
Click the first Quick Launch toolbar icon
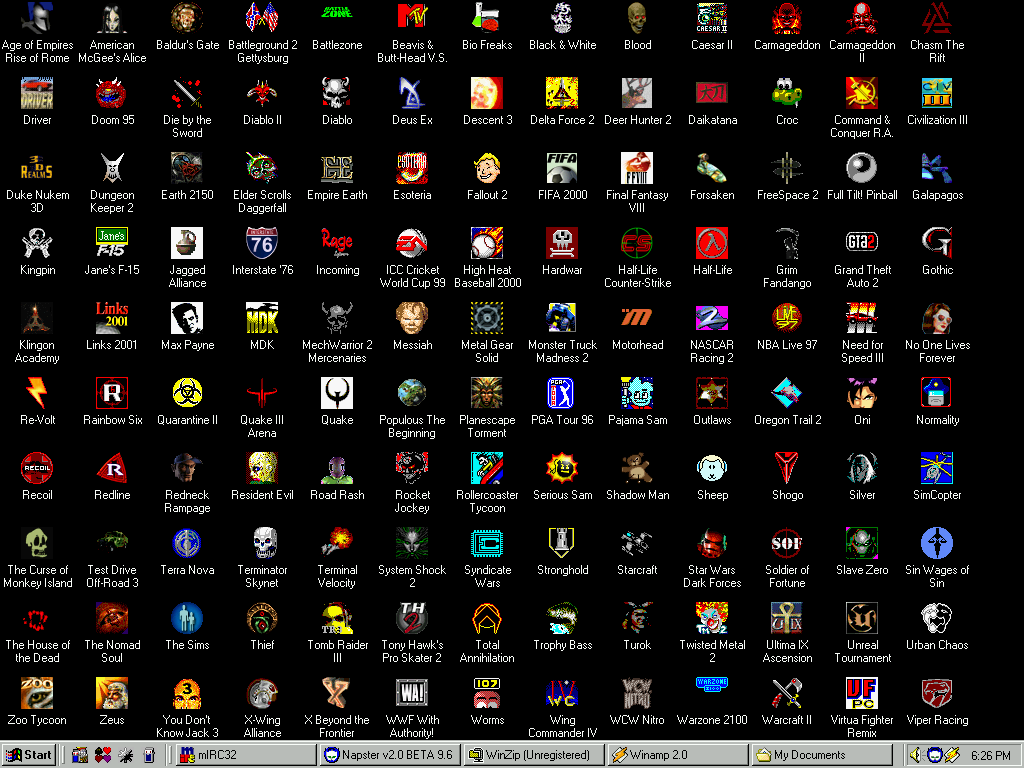(x=80, y=755)
